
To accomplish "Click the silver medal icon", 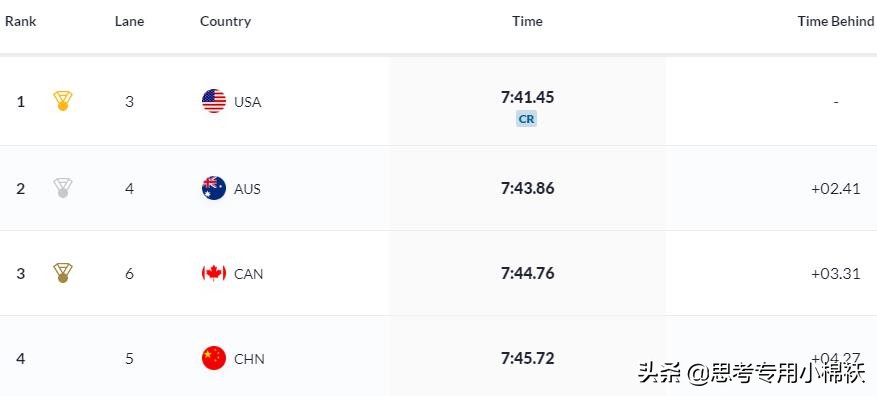I will click(63, 188).
